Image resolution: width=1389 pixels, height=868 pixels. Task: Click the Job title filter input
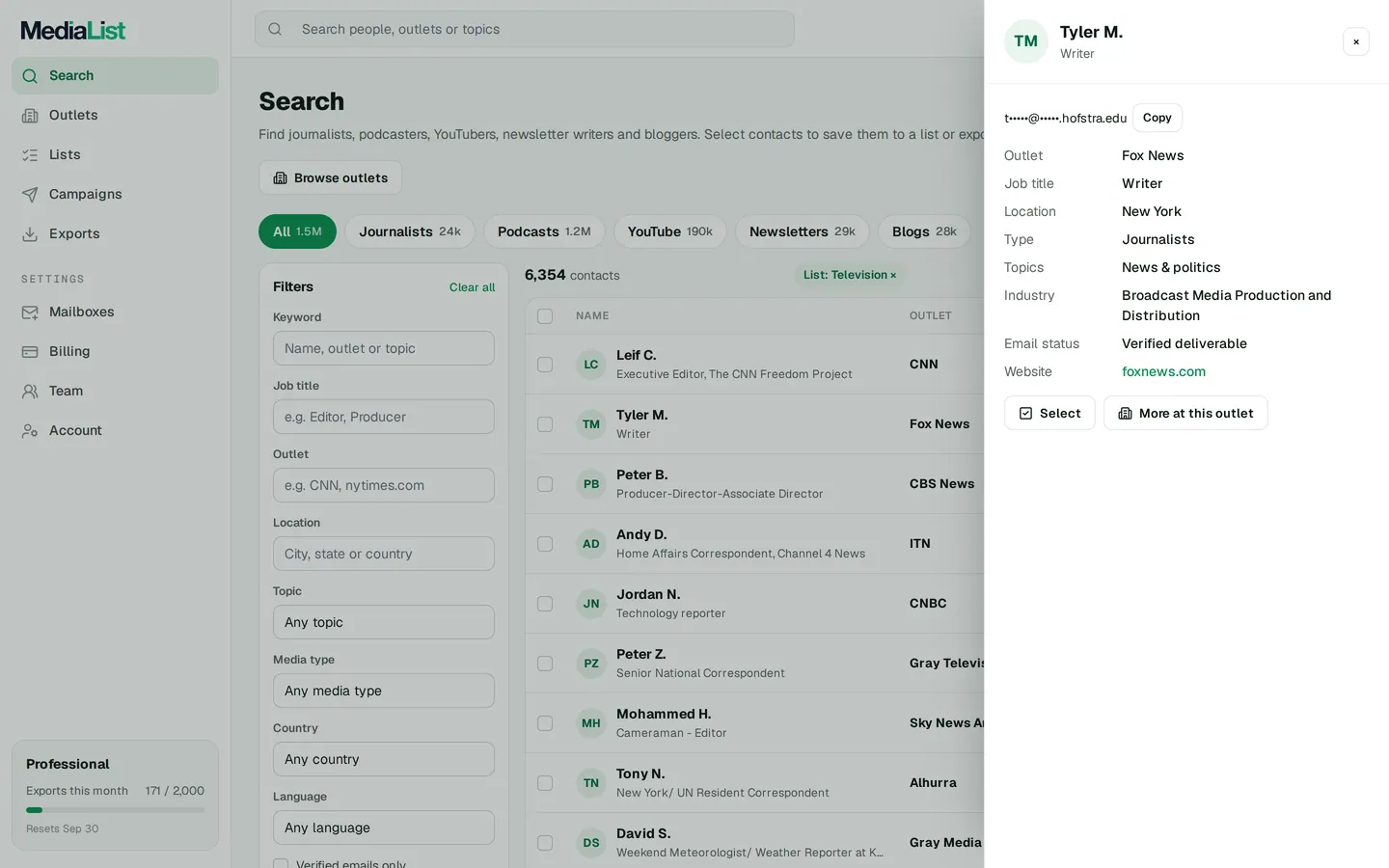coord(383,417)
